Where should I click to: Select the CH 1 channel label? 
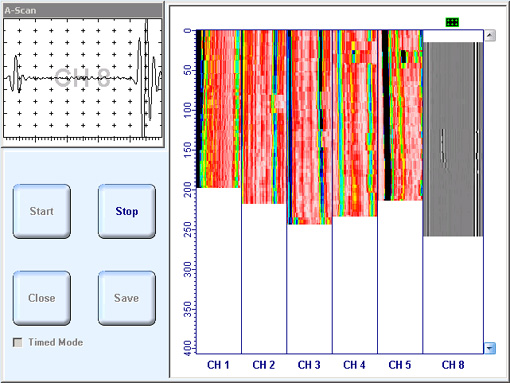tap(218, 365)
